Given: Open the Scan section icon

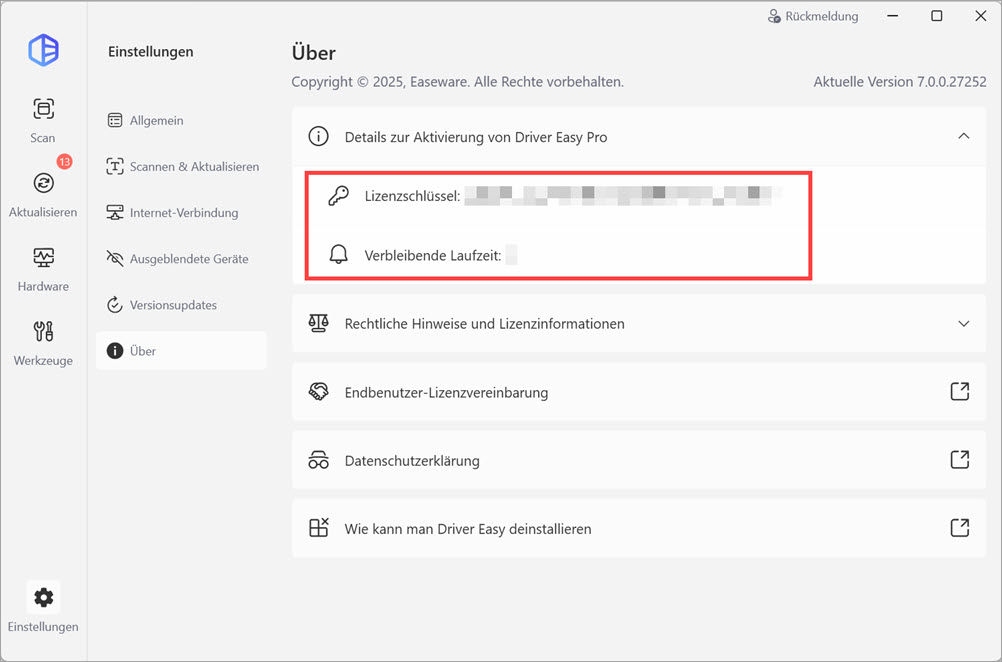Looking at the screenshot, I should click(x=43, y=109).
